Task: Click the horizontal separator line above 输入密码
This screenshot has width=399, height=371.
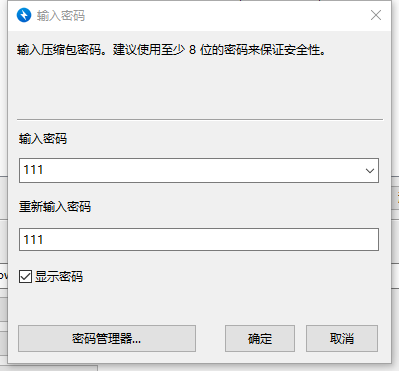Action: pyautogui.click(x=200, y=119)
